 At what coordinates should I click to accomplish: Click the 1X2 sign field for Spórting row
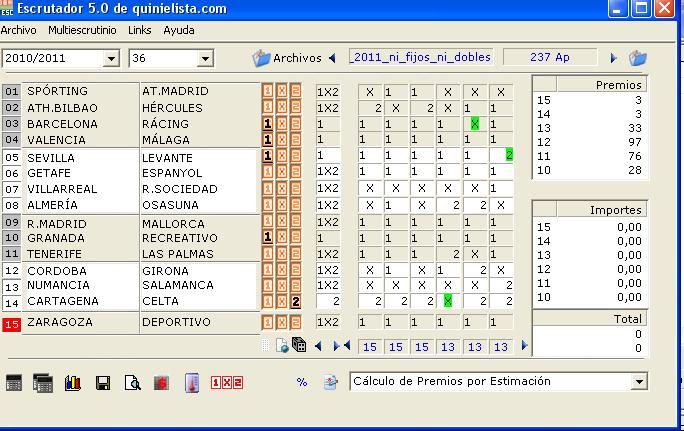[328, 92]
